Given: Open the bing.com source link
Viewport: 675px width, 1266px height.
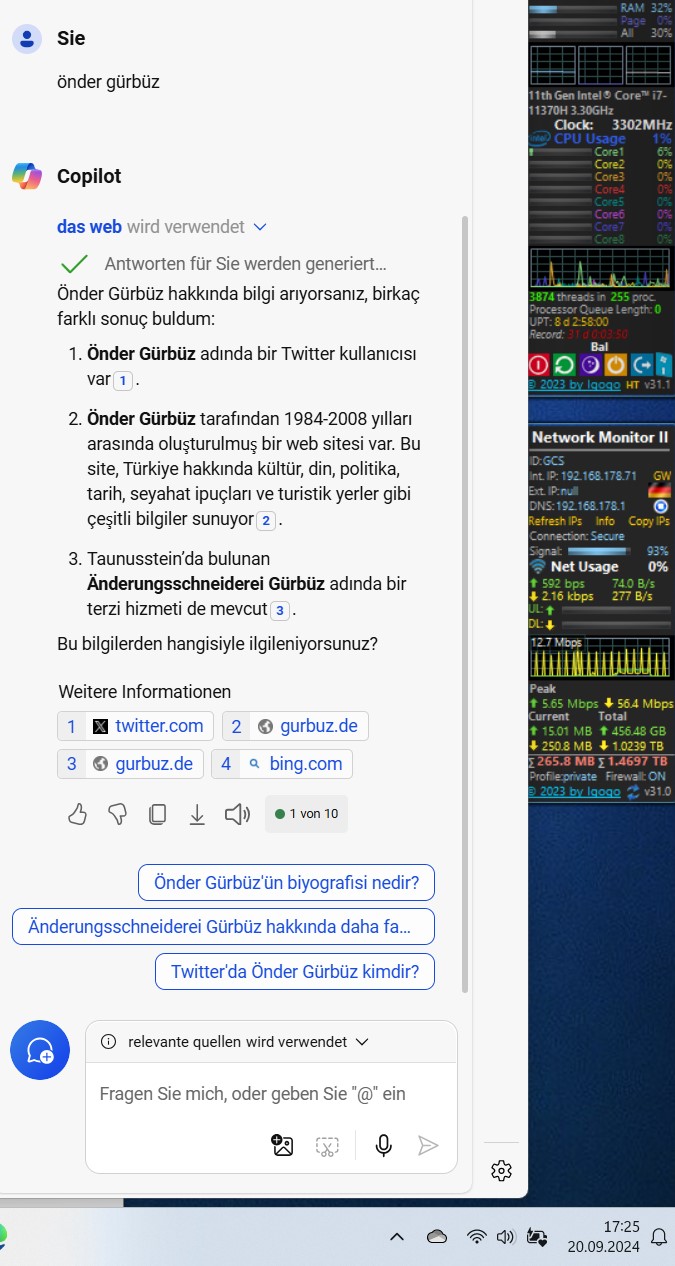Looking at the screenshot, I should pos(282,764).
